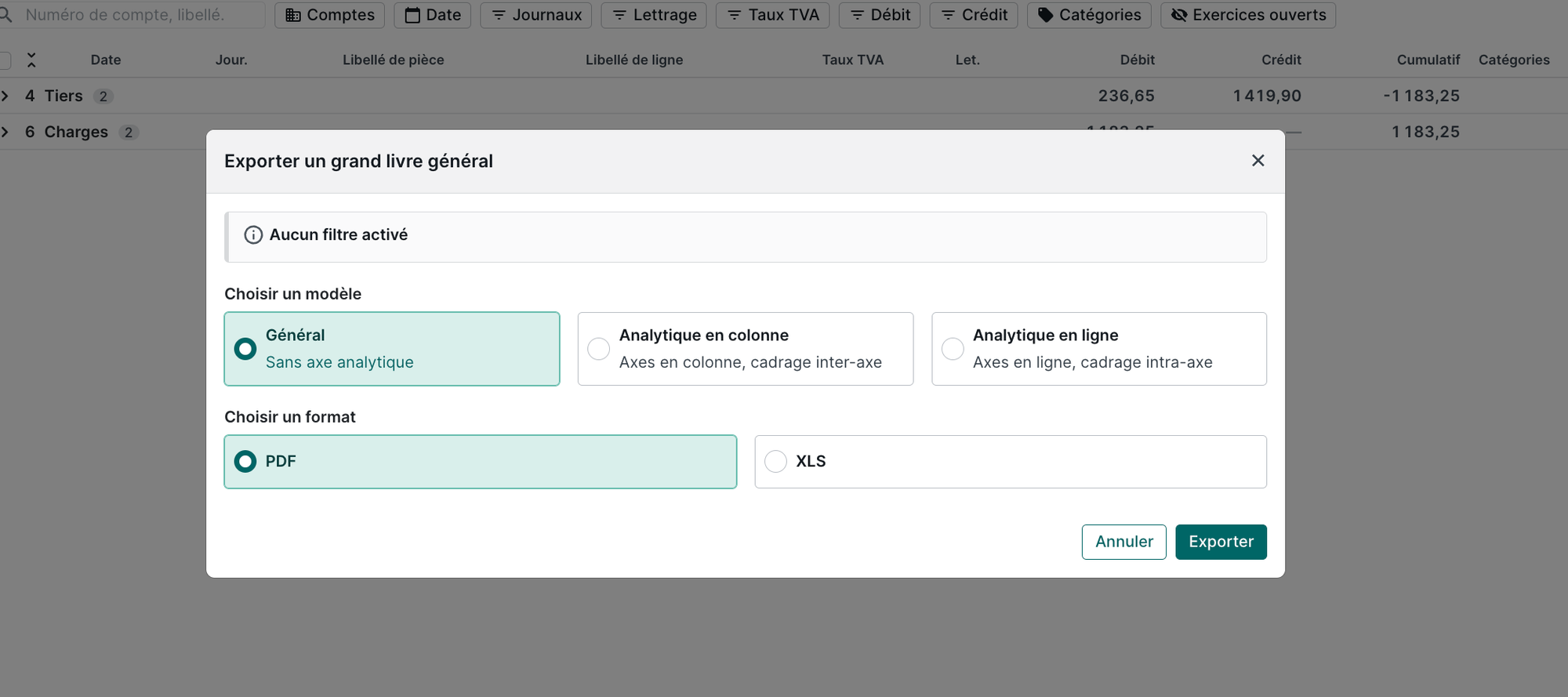Close the export dialog with X
Viewport: 1568px width, 697px height.
(1258, 161)
